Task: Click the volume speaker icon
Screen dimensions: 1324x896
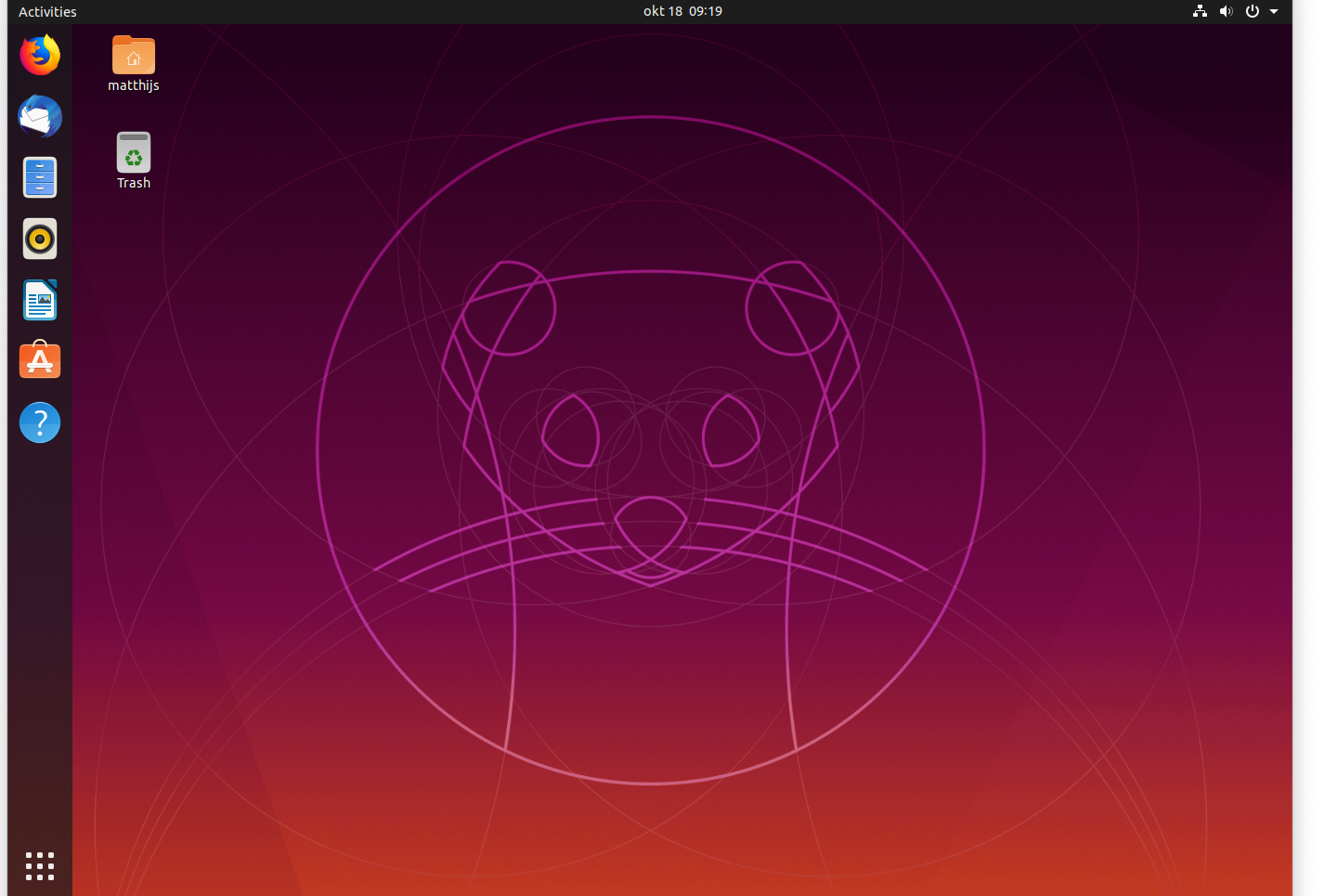Action: tap(1226, 11)
